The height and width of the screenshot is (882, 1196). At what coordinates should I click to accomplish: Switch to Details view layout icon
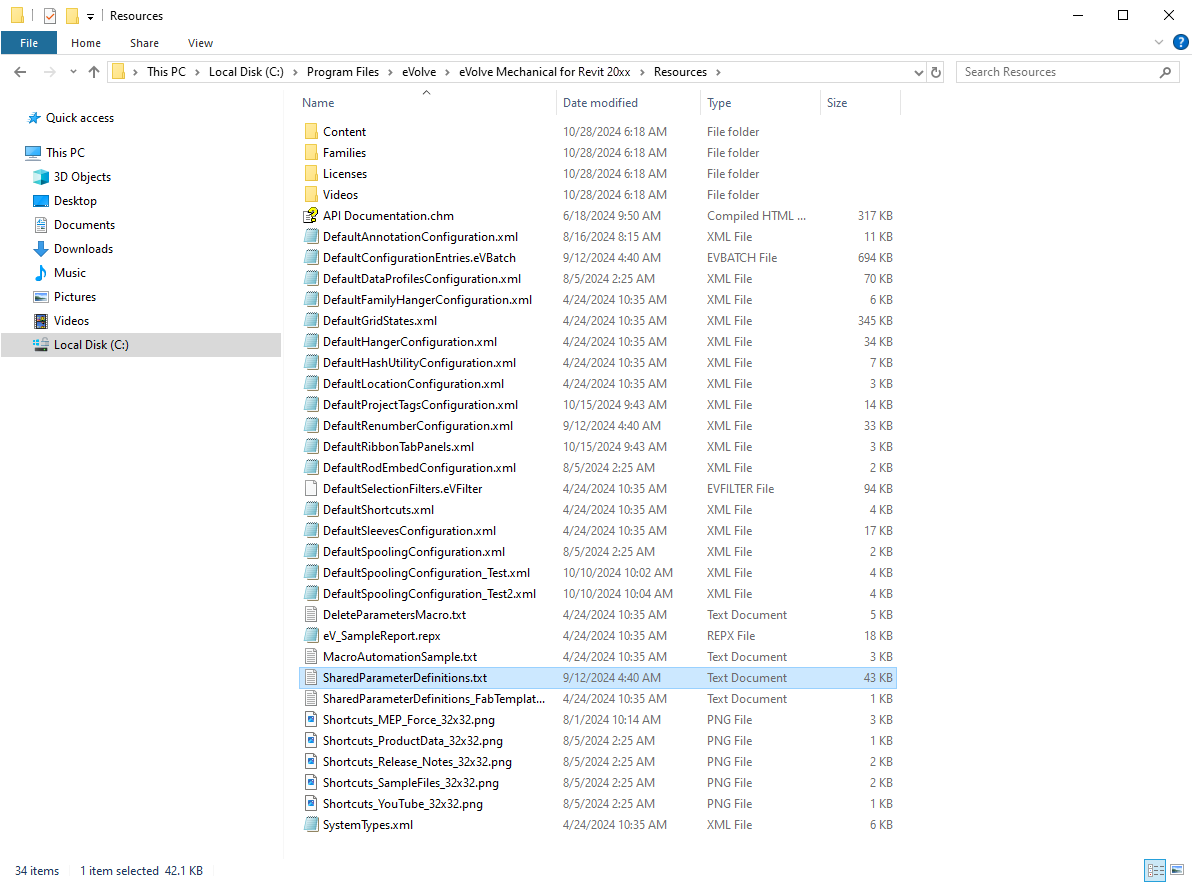[1156, 870]
